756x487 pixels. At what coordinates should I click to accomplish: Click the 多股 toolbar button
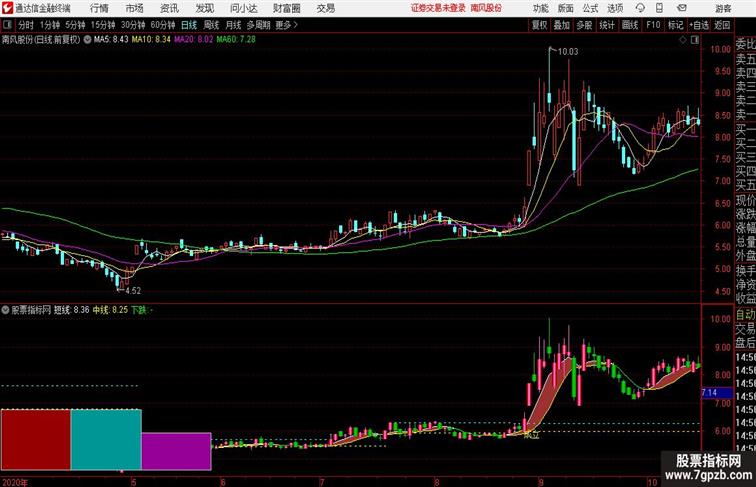point(584,25)
